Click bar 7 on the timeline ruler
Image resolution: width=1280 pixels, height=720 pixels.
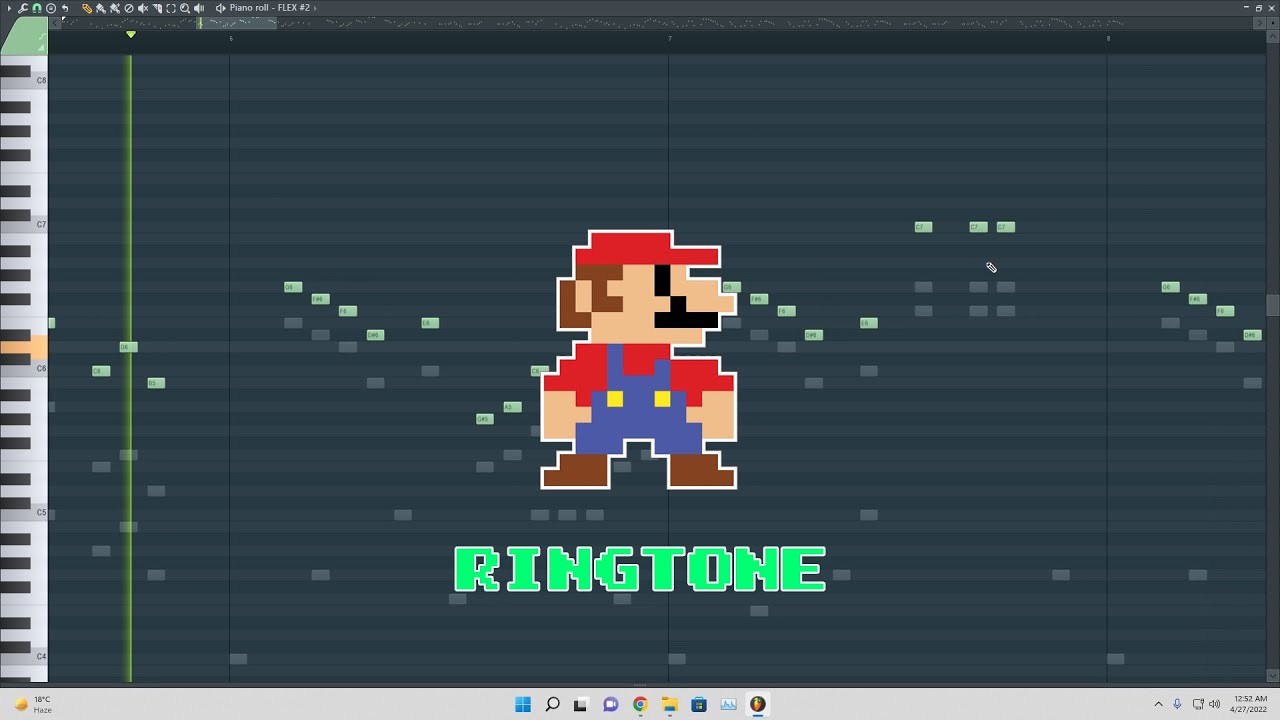point(670,38)
